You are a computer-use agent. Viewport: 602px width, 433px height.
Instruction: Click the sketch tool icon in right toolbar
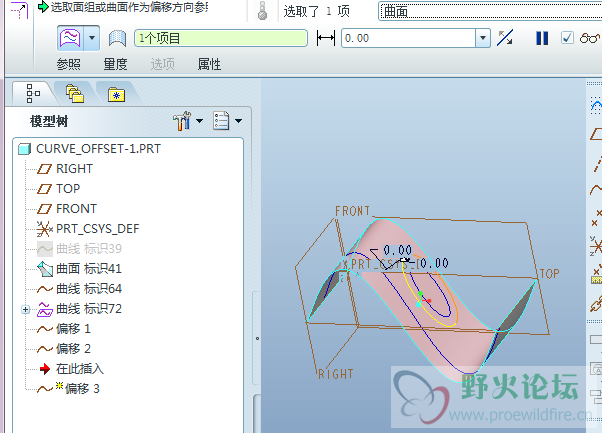pyautogui.click(x=596, y=106)
